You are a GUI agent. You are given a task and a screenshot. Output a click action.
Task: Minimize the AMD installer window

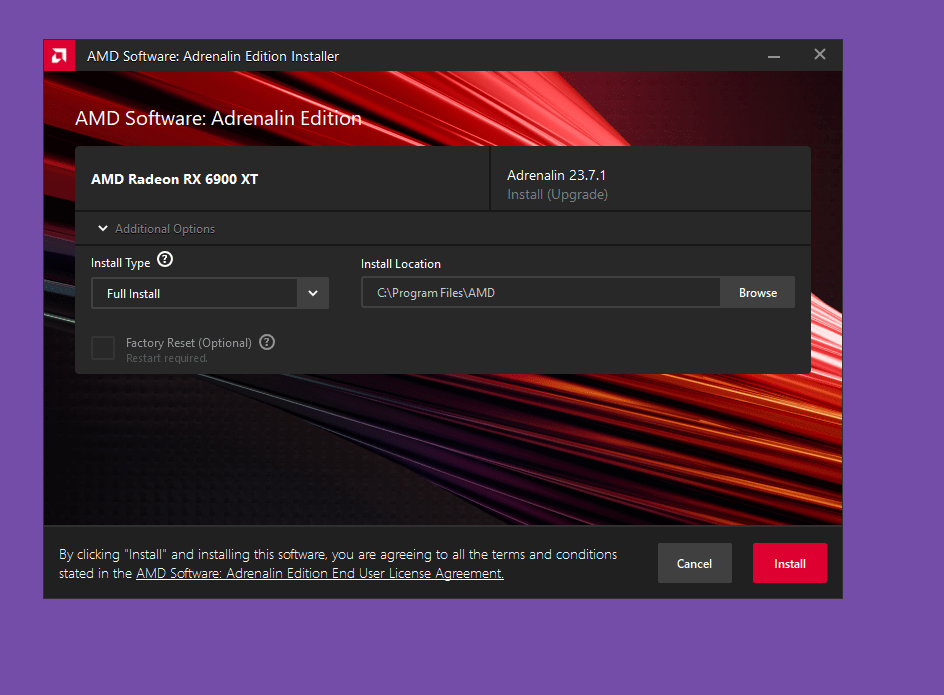tap(774, 55)
